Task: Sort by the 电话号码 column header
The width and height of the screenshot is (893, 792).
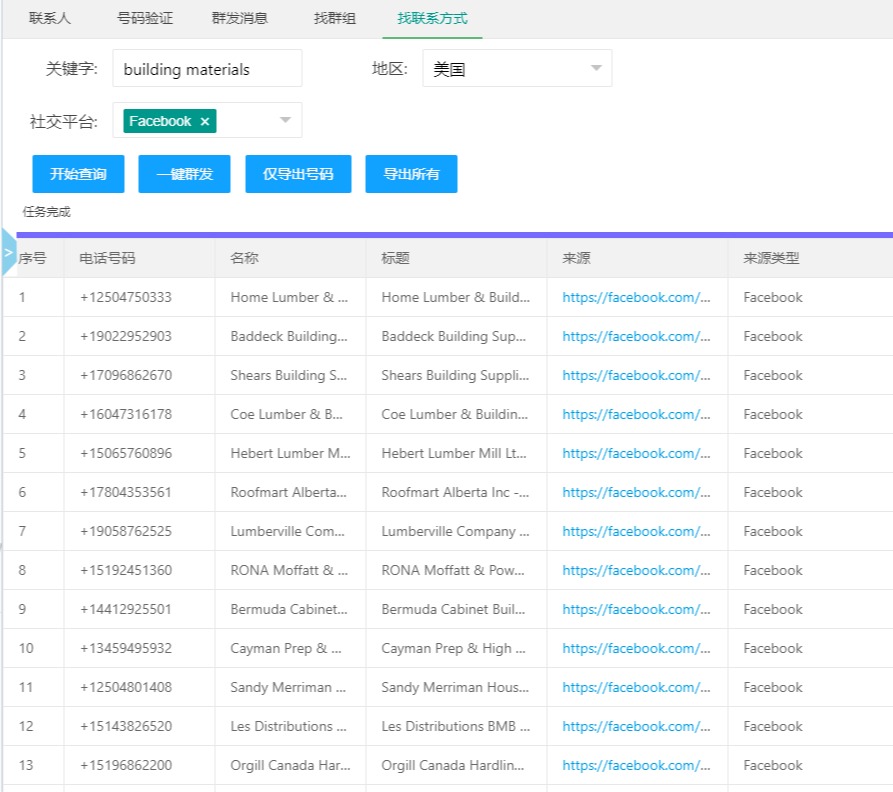Action: pyautogui.click(x=108, y=258)
